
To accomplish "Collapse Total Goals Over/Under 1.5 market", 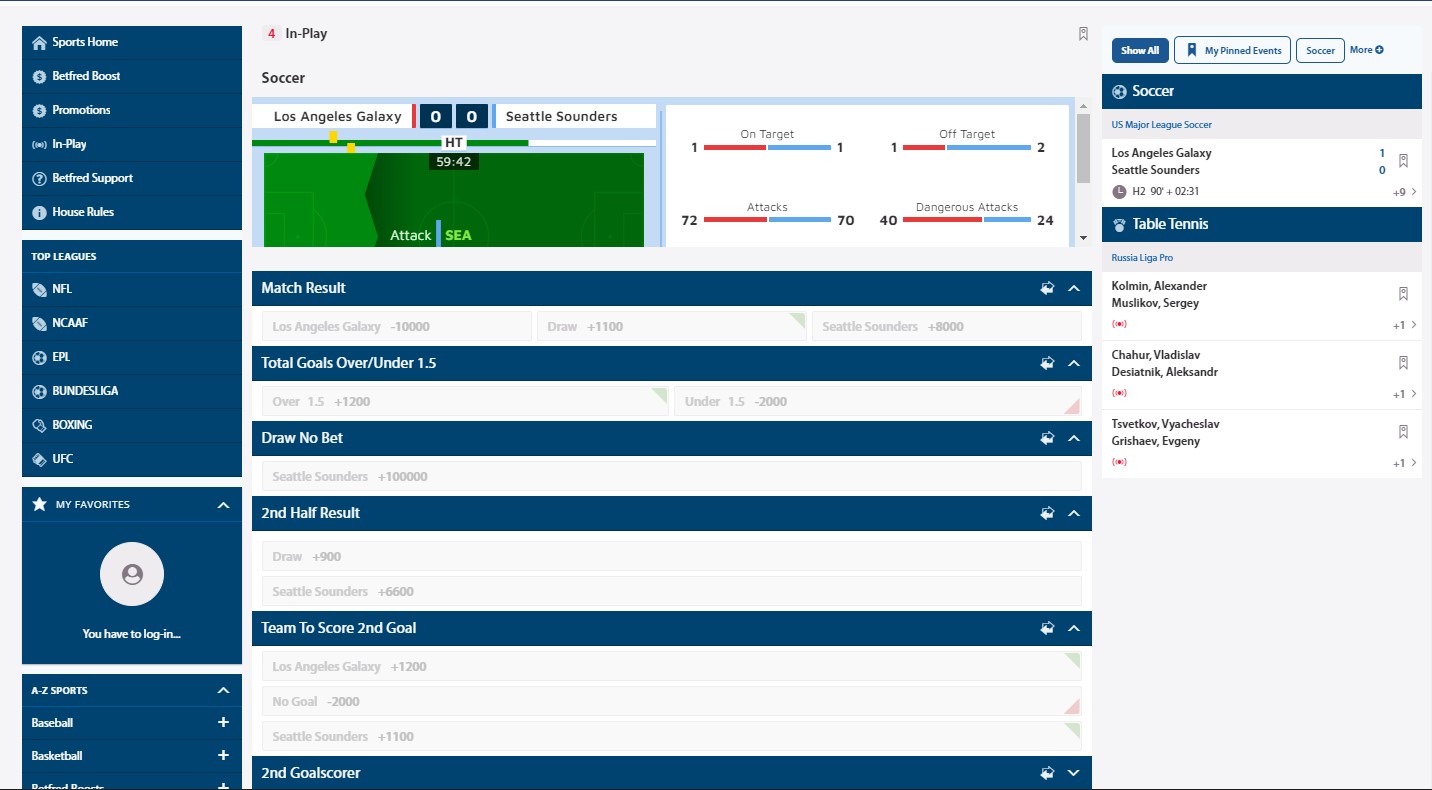I will pos(1074,363).
